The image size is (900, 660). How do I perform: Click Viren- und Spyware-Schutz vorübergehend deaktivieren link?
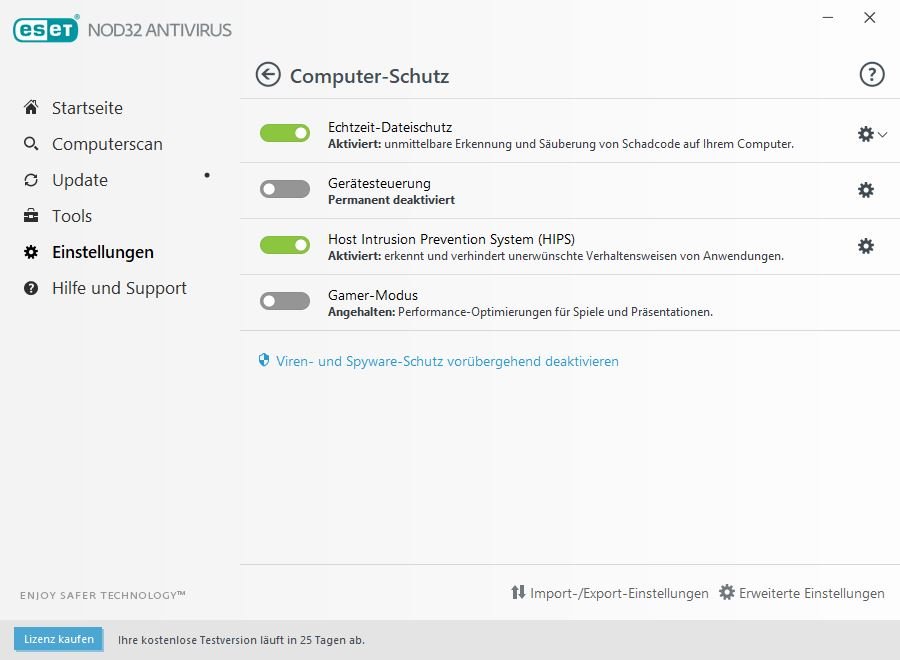pos(447,361)
